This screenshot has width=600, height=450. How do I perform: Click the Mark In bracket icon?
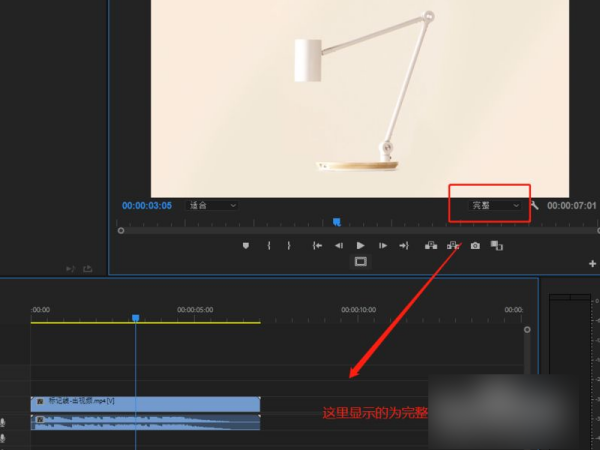[x=268, y=245]
